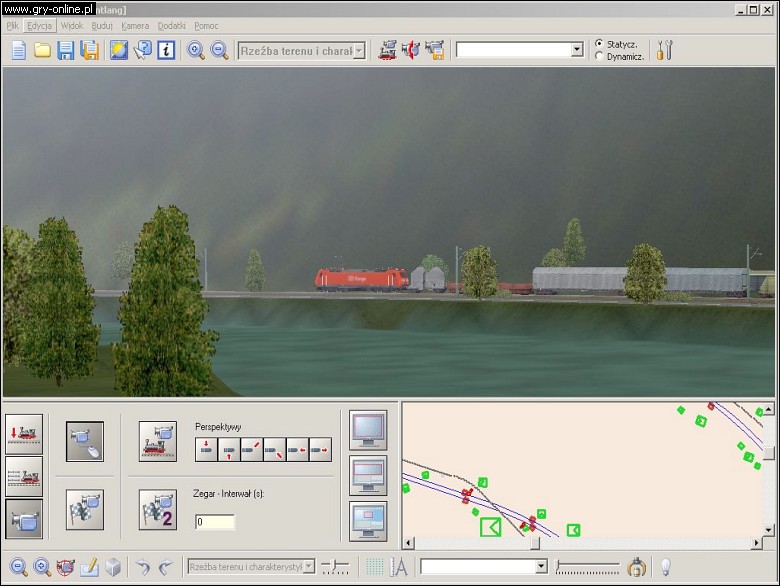
Task: Zoom out using the top toolbar magnifier minus
Action: (x=219, y=50)
